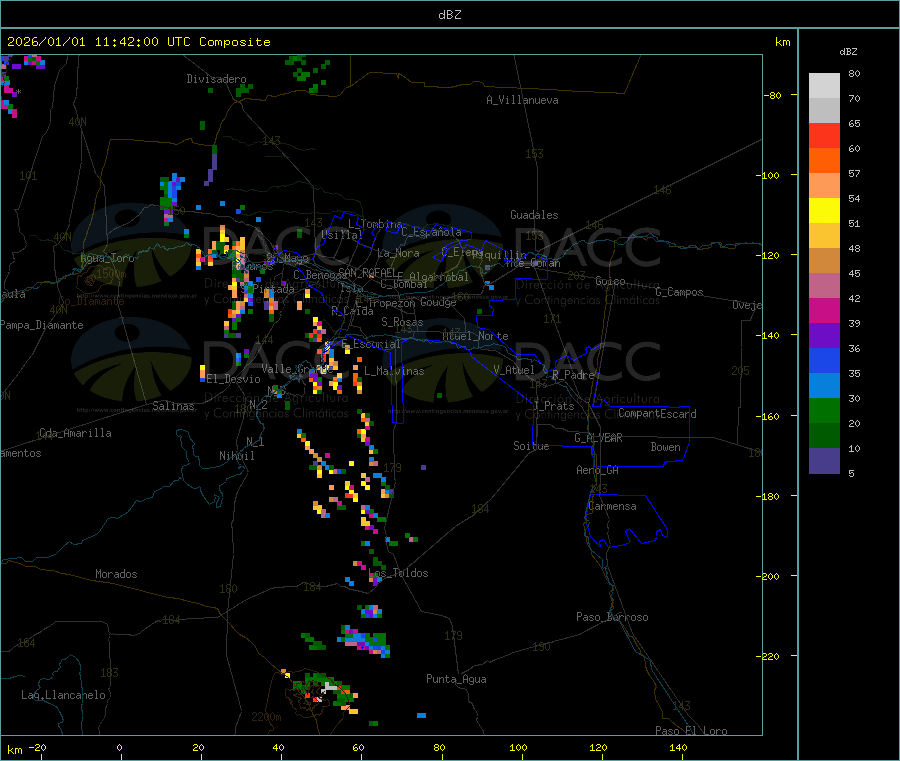Click the magenta 39-42 dBZ legend swatch
This screenshot has width=900, height=761.
coord(824,310)
